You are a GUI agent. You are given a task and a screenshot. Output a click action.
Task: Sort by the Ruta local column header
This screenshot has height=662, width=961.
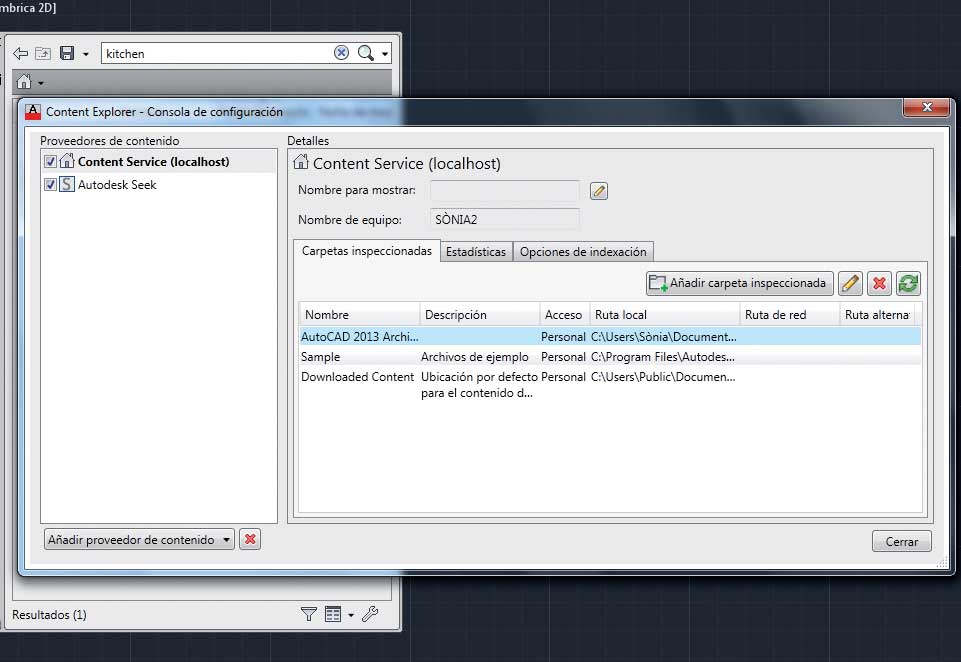coord(665,314)
